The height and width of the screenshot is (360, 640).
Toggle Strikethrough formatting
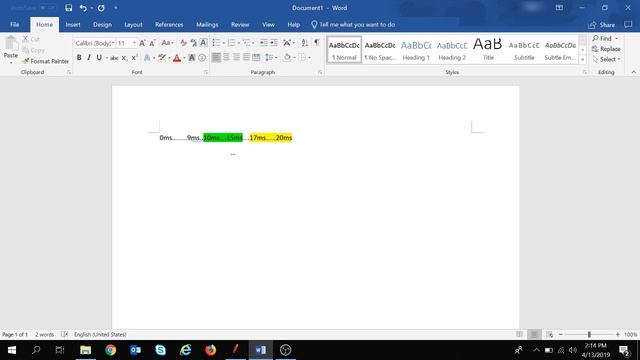click(x=114, y=58)
